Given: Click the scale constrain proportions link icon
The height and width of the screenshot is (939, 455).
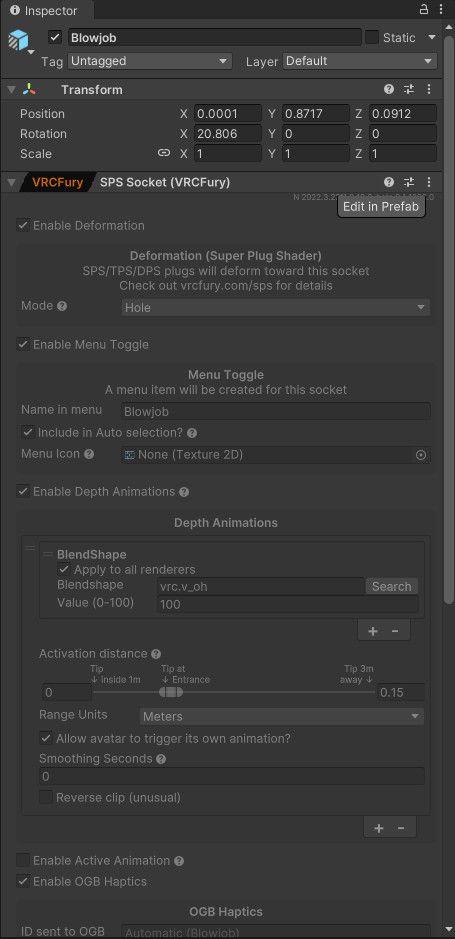Looking at the screenshot, I should (x=164, y=153).
